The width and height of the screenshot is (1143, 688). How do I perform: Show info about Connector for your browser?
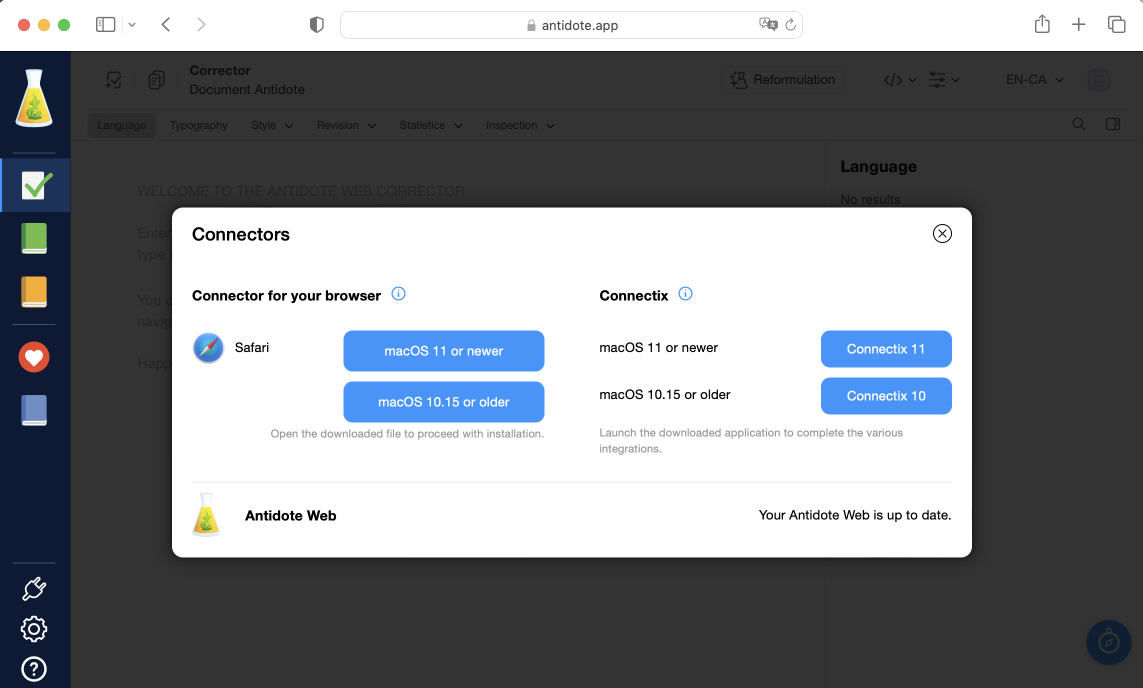tap(398, 294)
